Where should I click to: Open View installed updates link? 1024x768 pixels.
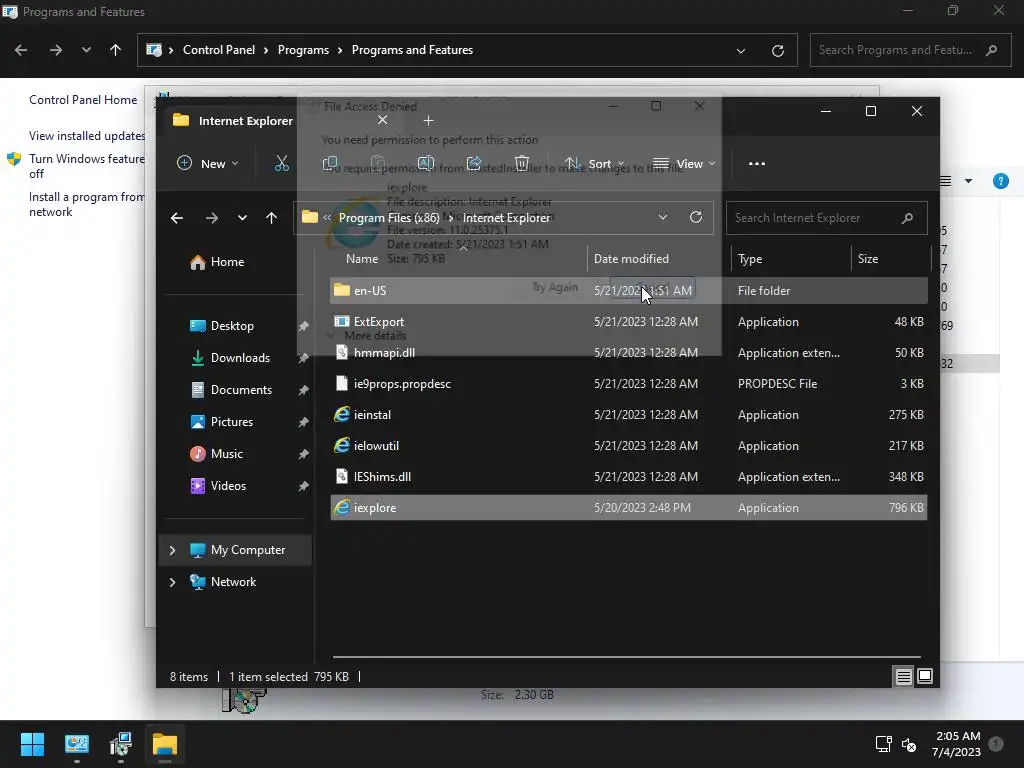(x=87, y=136)
